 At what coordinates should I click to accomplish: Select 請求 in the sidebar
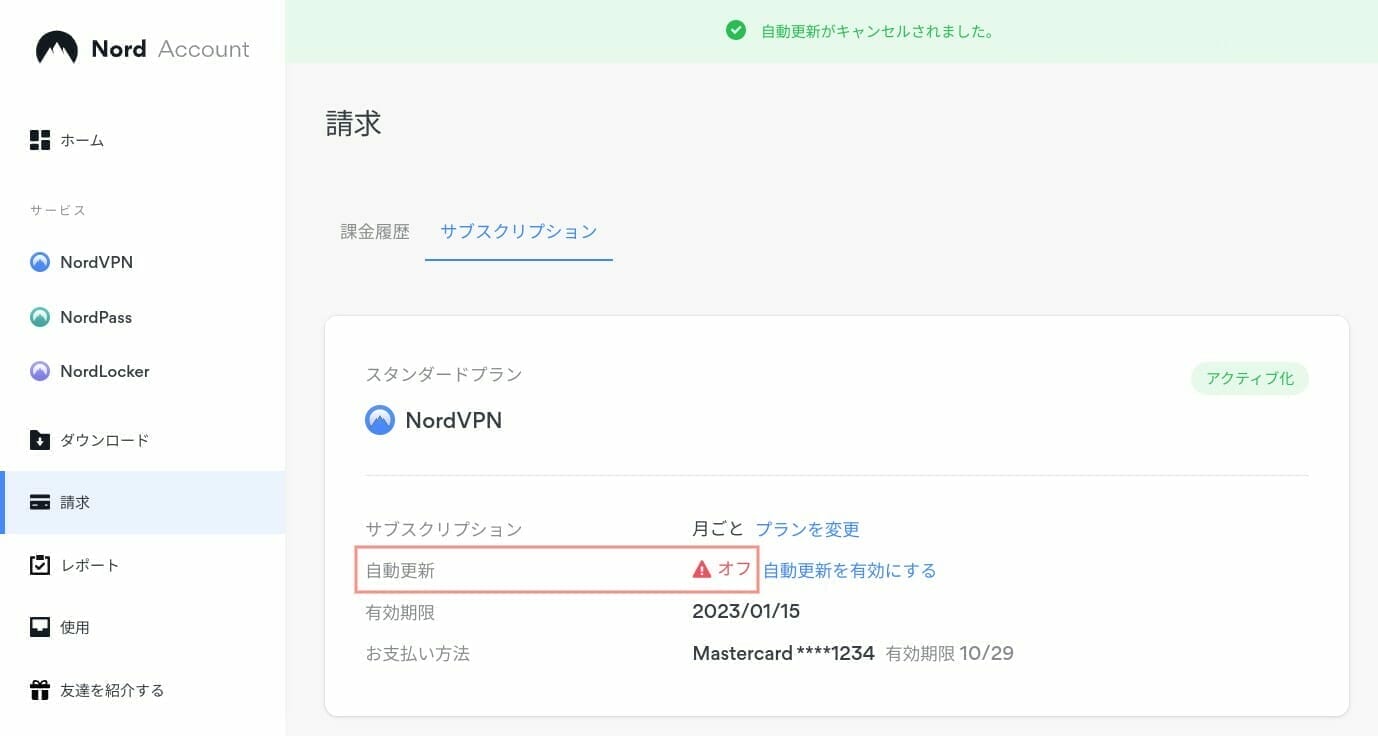pyautogui.click(x=142, y=502)
